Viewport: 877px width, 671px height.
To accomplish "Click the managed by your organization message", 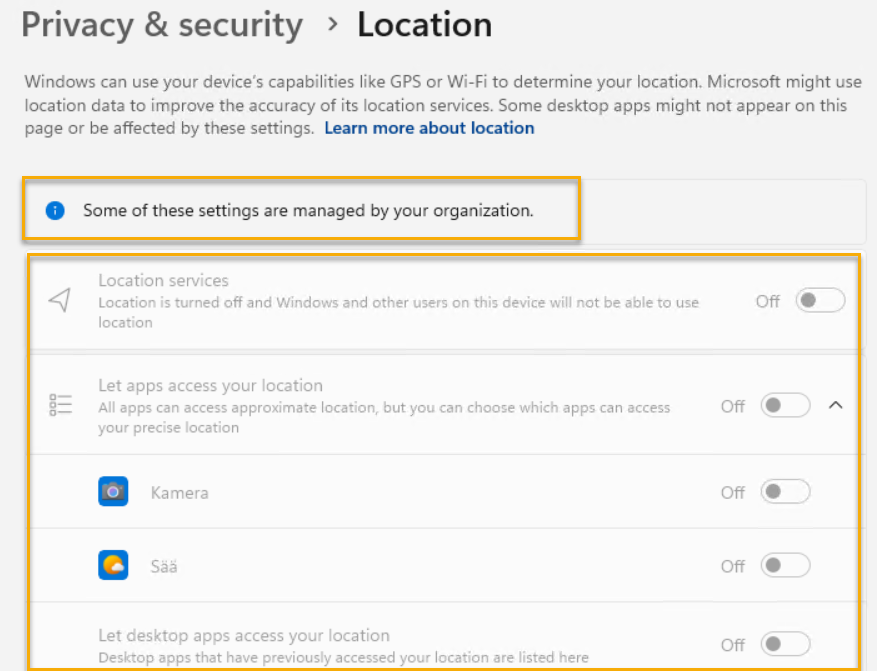I will coord(308,211).
